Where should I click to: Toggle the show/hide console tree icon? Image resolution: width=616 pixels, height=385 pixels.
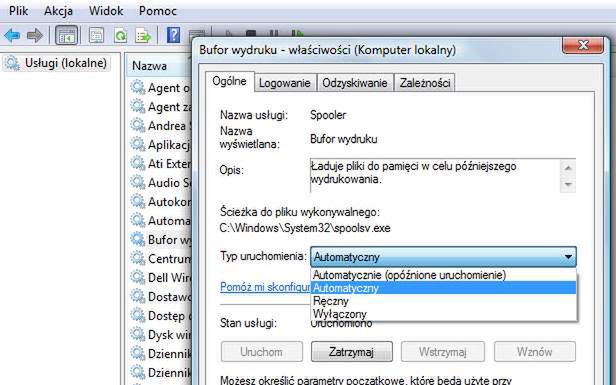66,35
